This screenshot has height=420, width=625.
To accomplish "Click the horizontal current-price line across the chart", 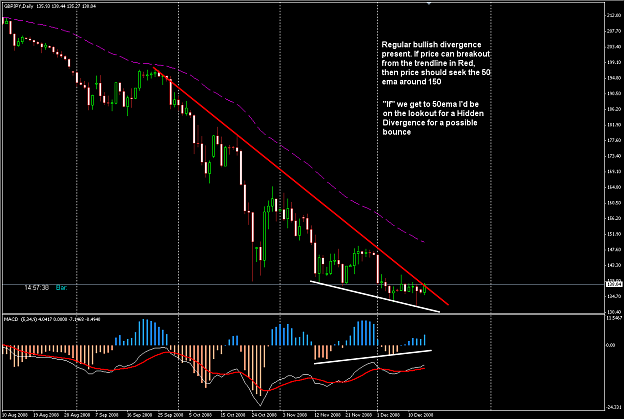I will (303, 284).
